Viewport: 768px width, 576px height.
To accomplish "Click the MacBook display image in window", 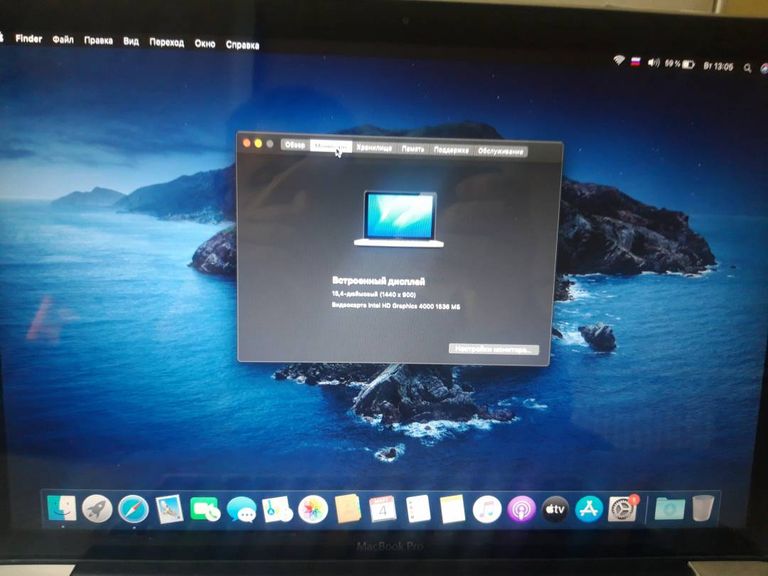I will [x=399, y=218].
